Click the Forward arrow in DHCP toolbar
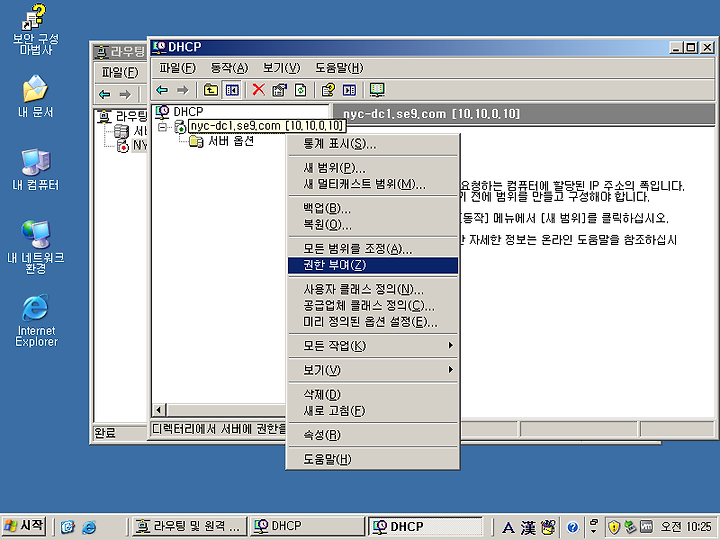 [183, 90]
